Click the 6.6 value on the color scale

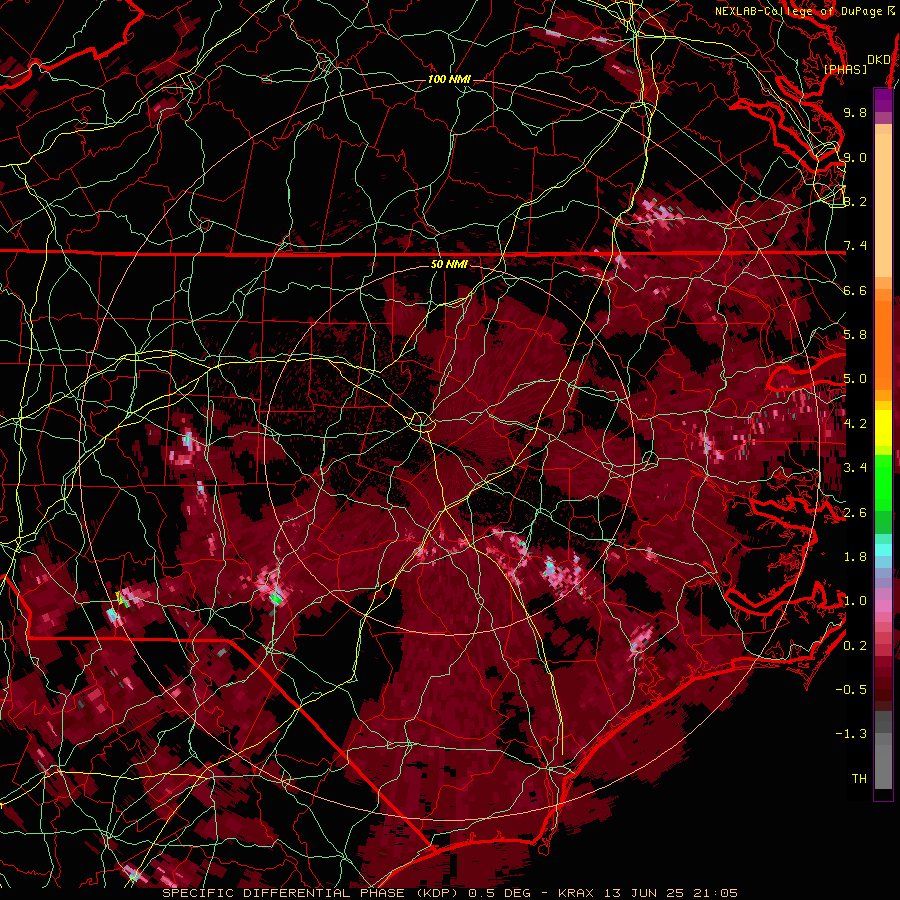pos(855,290)
